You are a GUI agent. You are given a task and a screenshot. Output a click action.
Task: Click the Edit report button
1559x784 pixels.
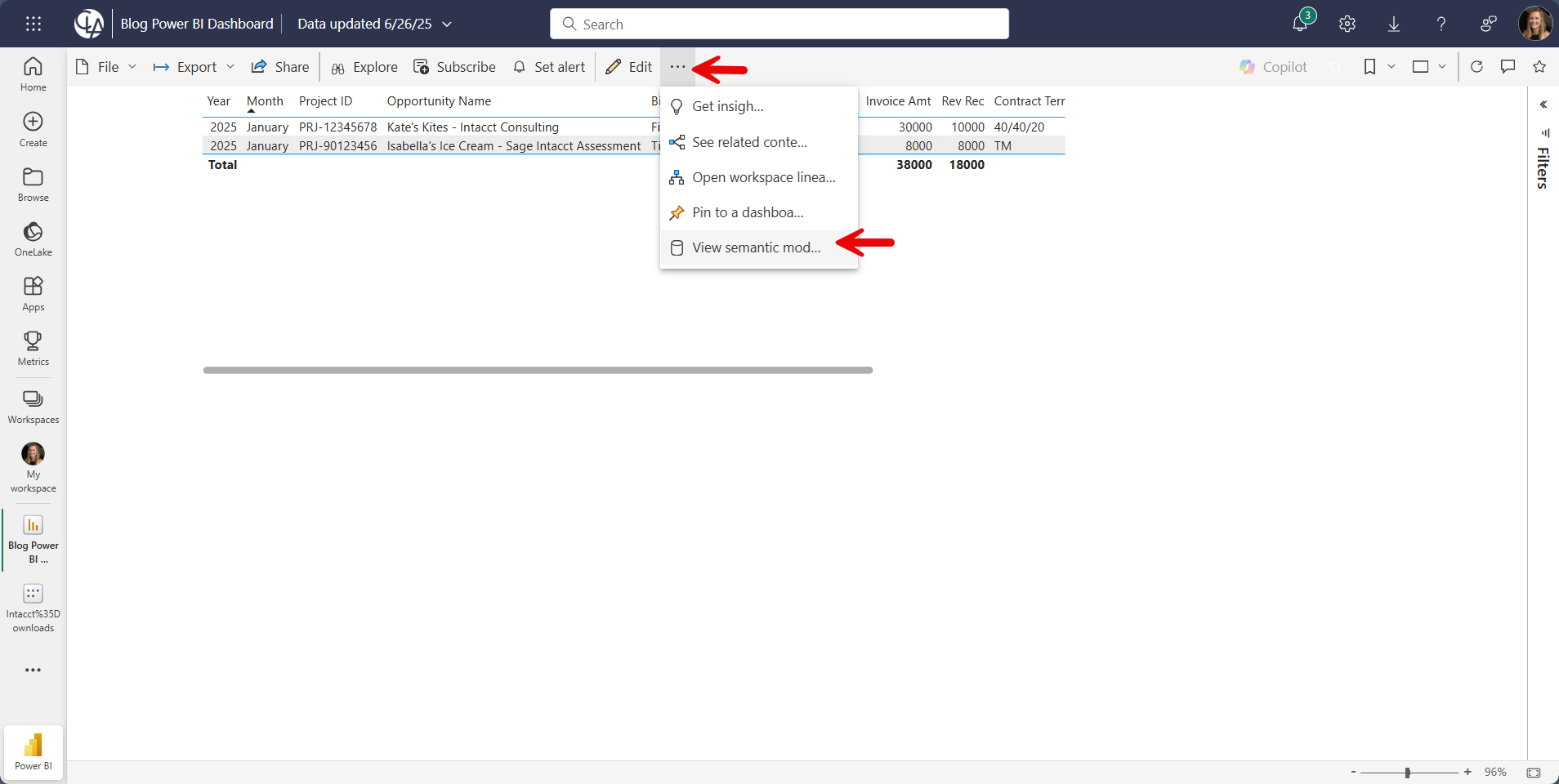tap(628, 67)
